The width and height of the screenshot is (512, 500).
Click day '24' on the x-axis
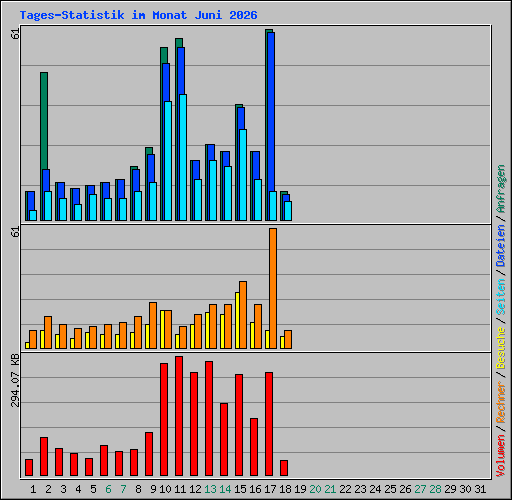pyautogui.click(x=375, y=489)
